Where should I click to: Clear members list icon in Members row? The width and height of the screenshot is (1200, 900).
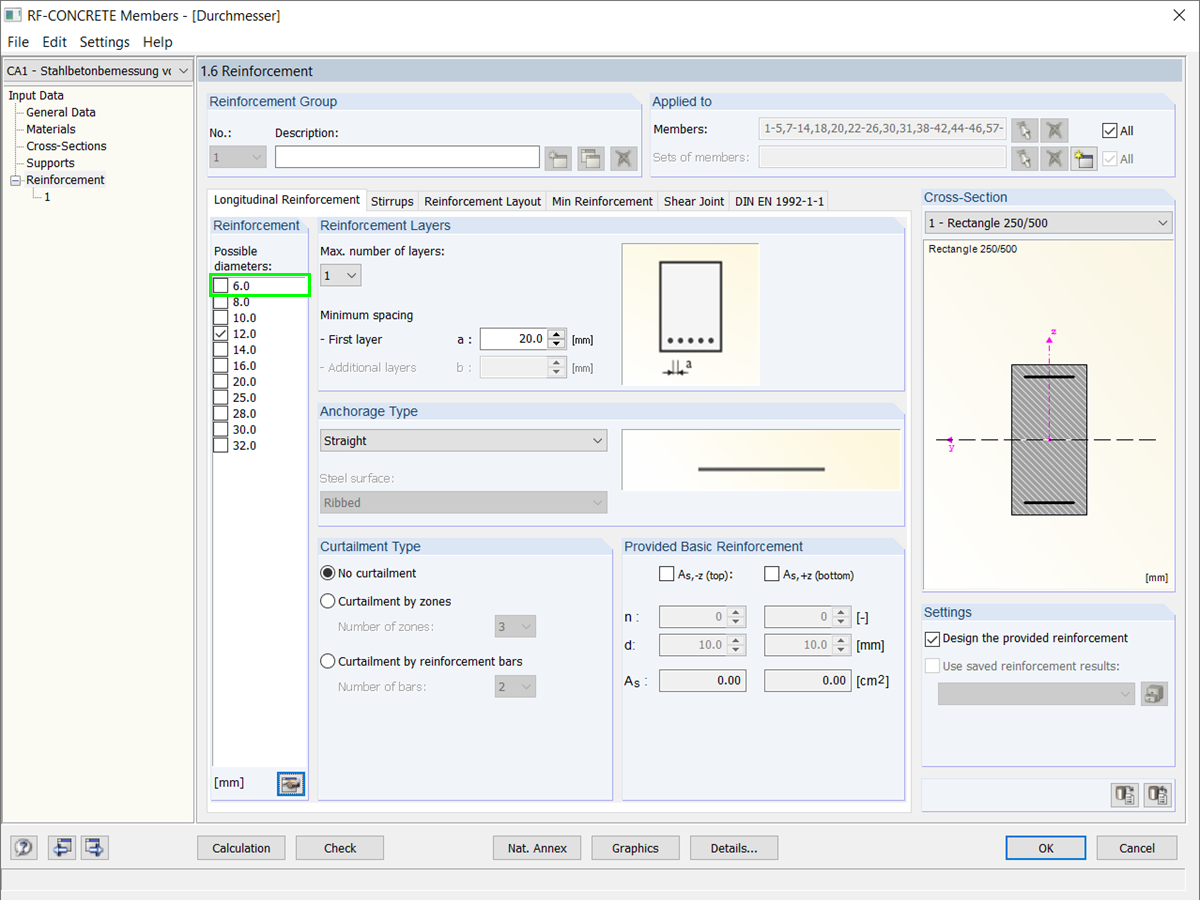coord(1054,130)
